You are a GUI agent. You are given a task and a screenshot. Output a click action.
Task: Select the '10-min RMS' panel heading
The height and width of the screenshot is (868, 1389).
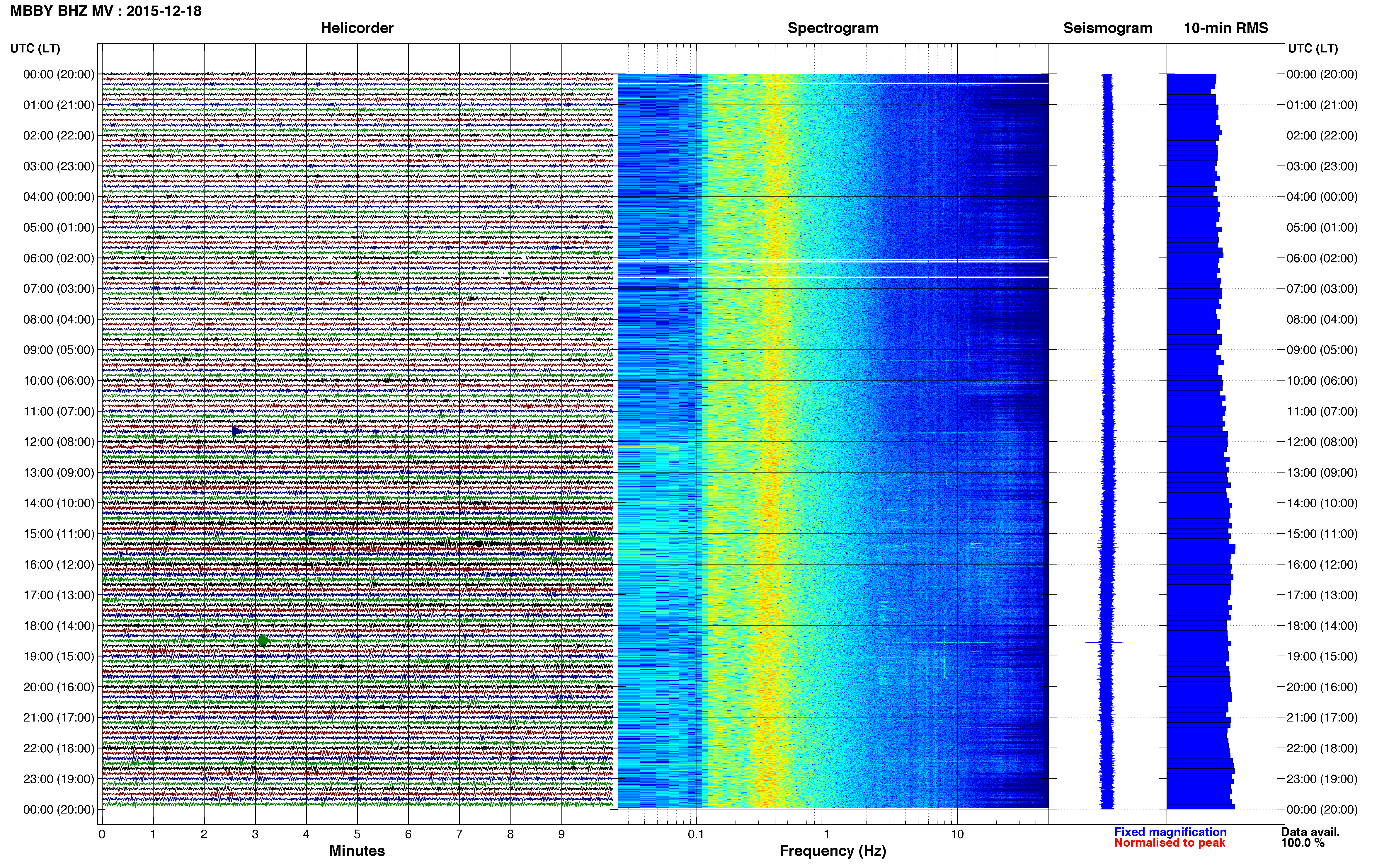[x=1226, y=28]
